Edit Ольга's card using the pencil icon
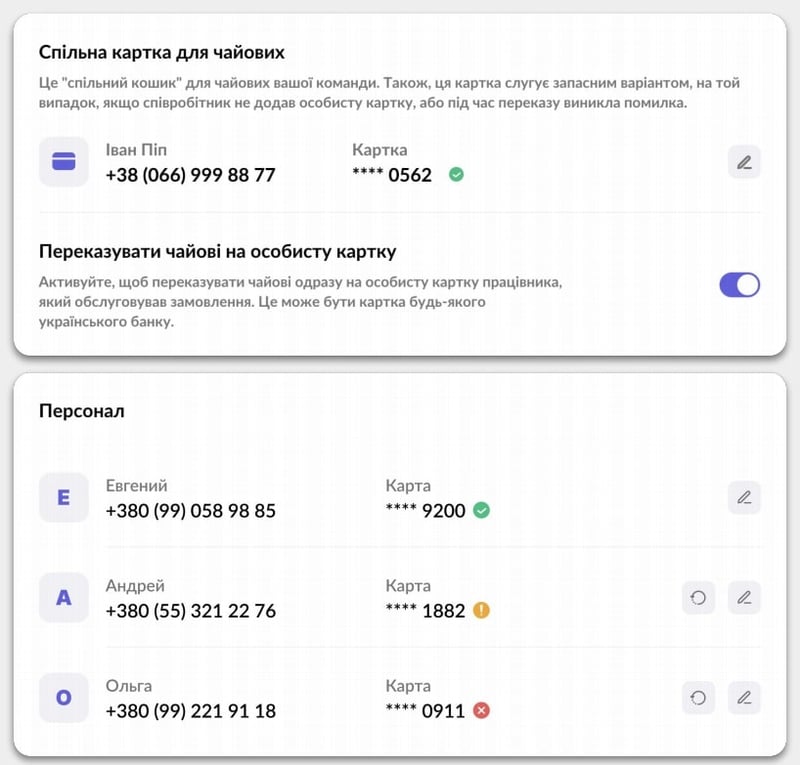This screenshot has height=765, width=800. 744,697
